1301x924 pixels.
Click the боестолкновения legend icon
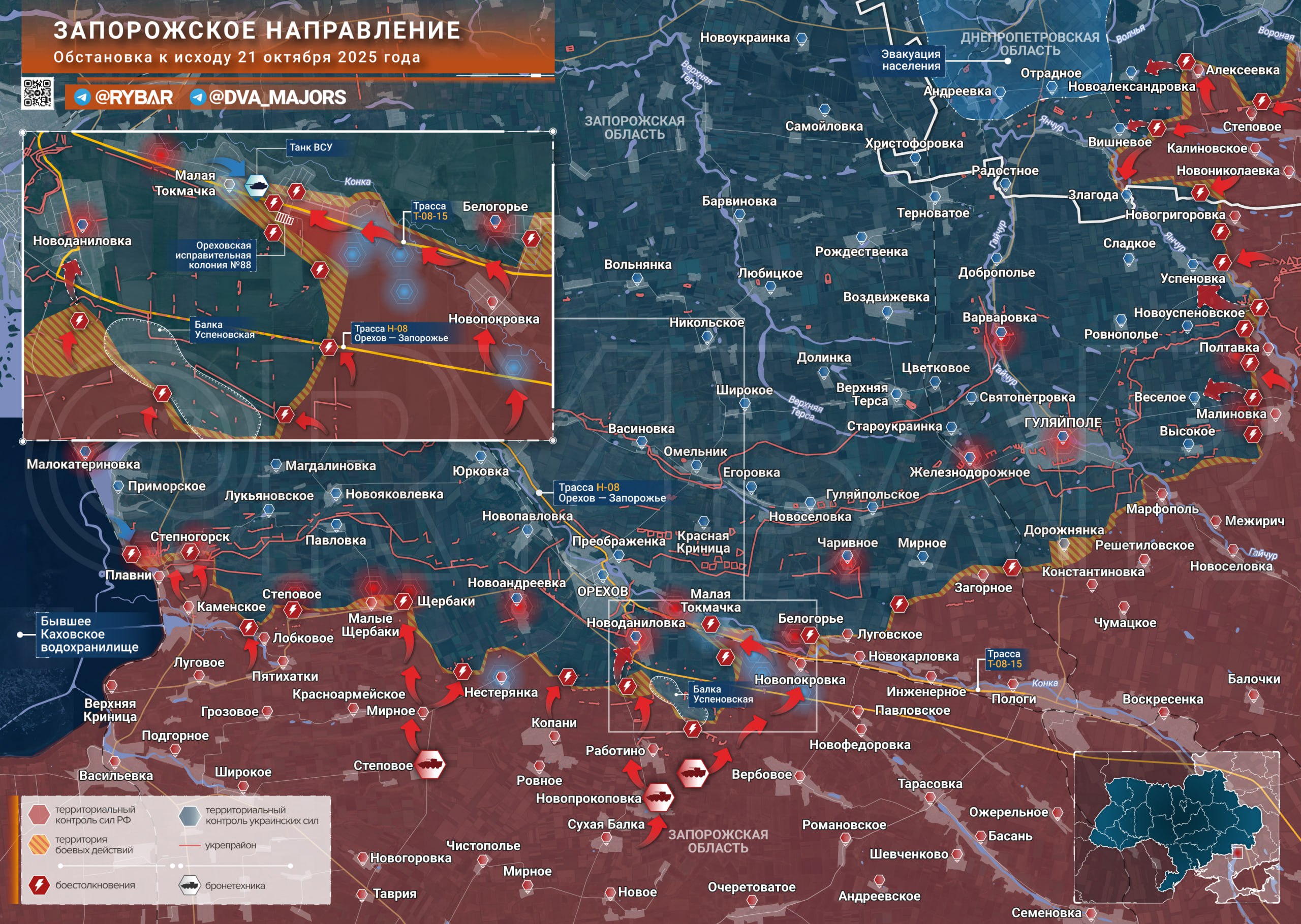pos(39,885)
